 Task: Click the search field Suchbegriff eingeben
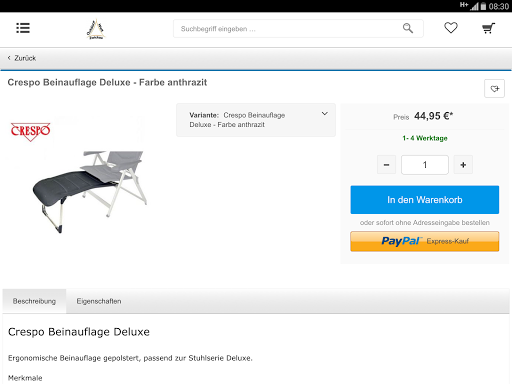tap(298, 29)
